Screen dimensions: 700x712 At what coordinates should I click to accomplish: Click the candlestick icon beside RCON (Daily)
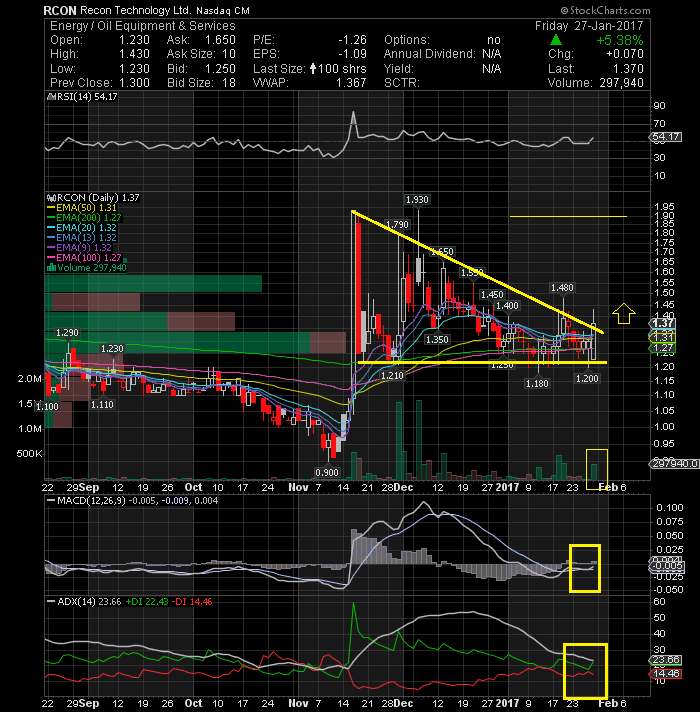[51, 198]
